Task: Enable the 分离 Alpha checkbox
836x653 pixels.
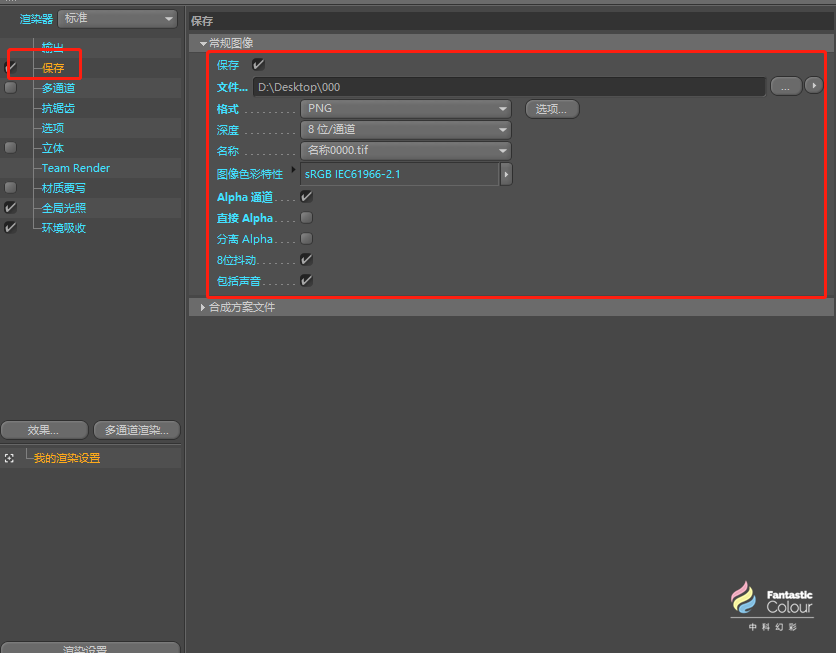Action: (x=306, y=238)
